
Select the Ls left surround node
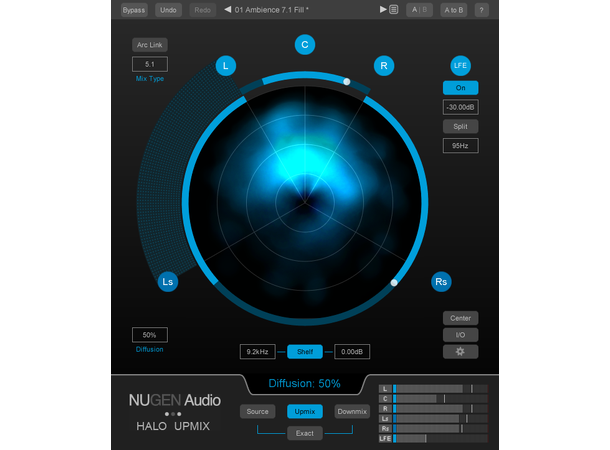pyautogui.click(x=168, y=282)
